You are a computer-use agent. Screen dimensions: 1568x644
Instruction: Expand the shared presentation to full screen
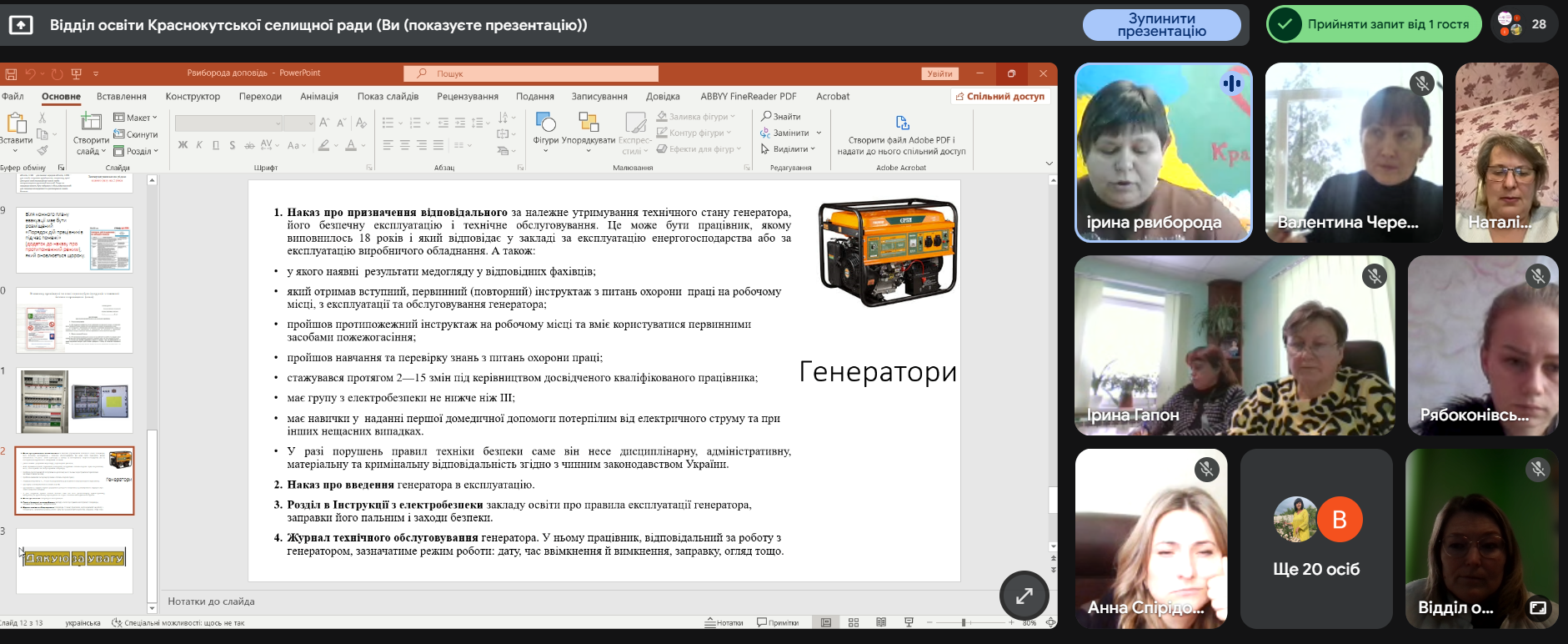tap(1024, 596)
